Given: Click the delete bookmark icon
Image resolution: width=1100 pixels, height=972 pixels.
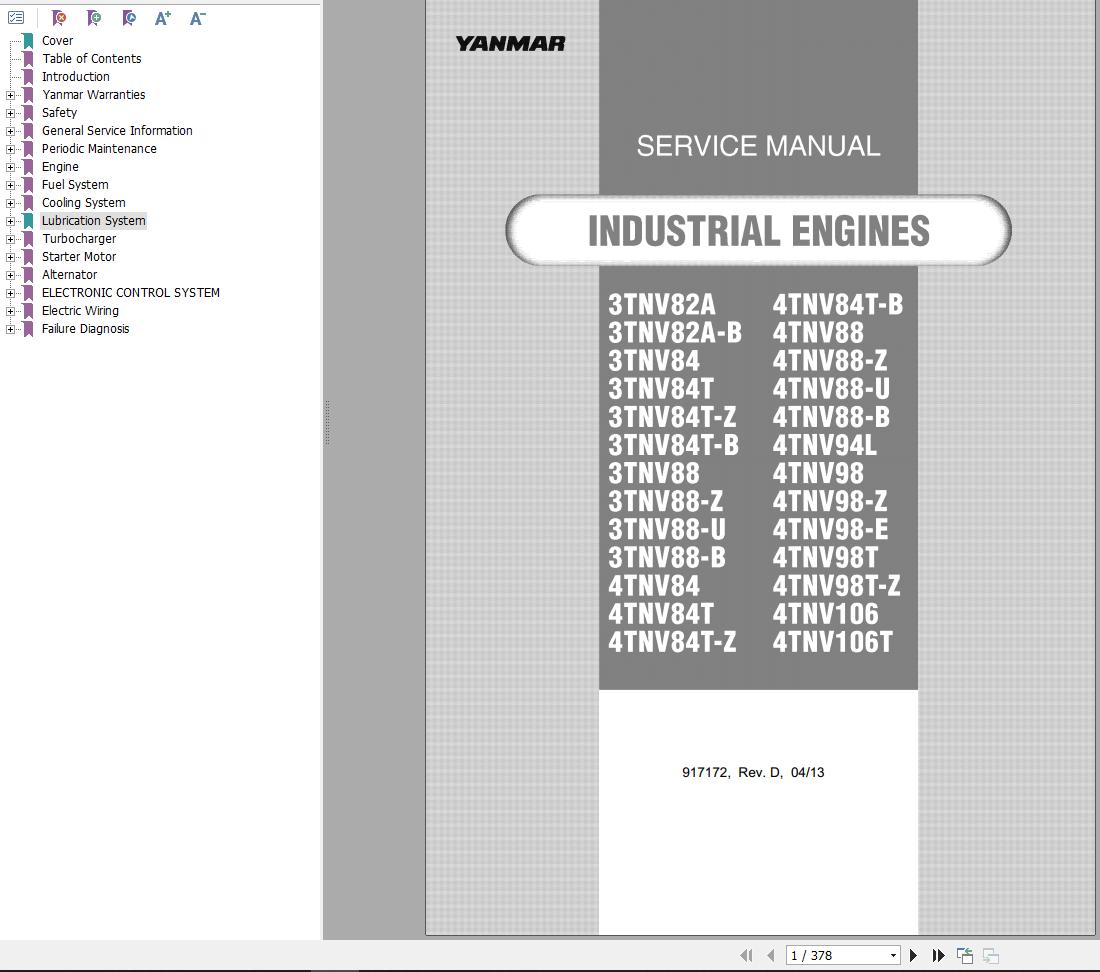Looking at the screenshot, I should tap(59, 18).
